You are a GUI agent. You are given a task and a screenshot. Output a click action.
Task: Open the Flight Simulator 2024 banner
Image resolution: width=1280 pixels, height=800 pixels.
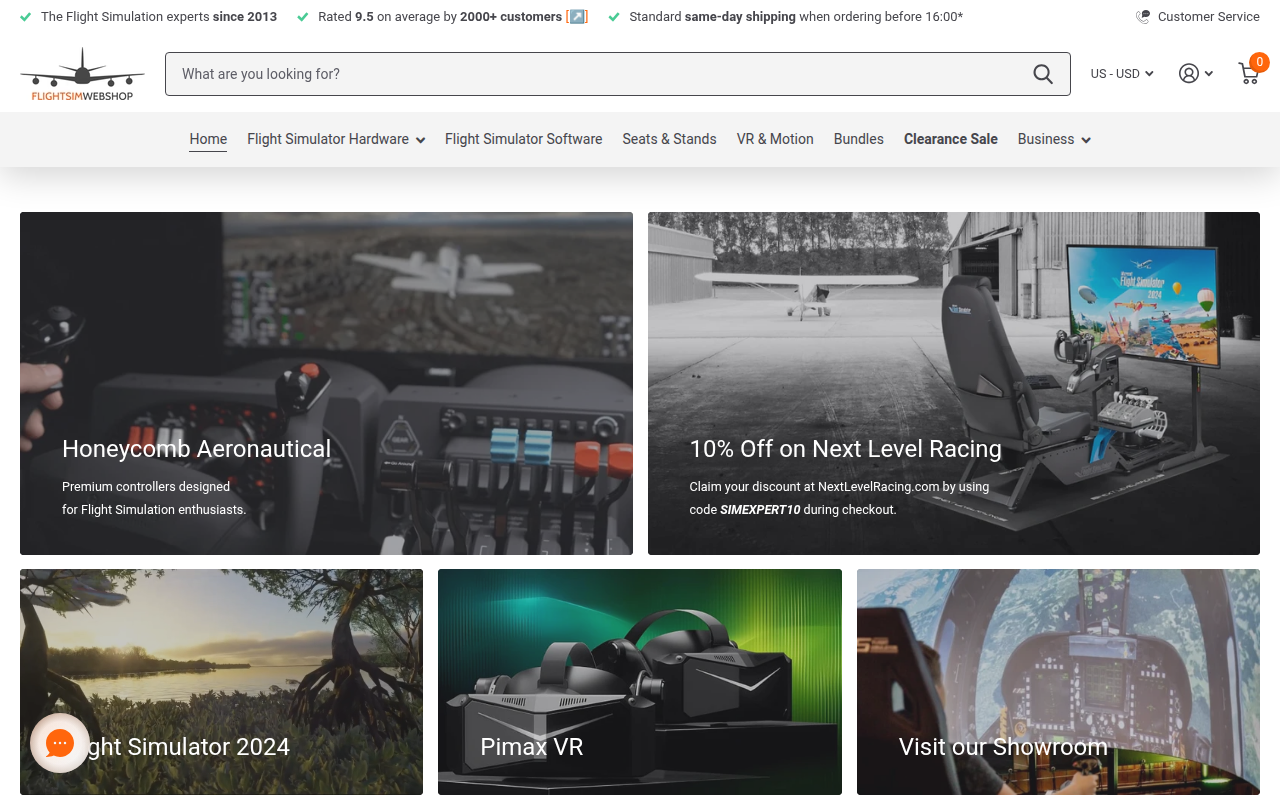[x=221, y=682]
